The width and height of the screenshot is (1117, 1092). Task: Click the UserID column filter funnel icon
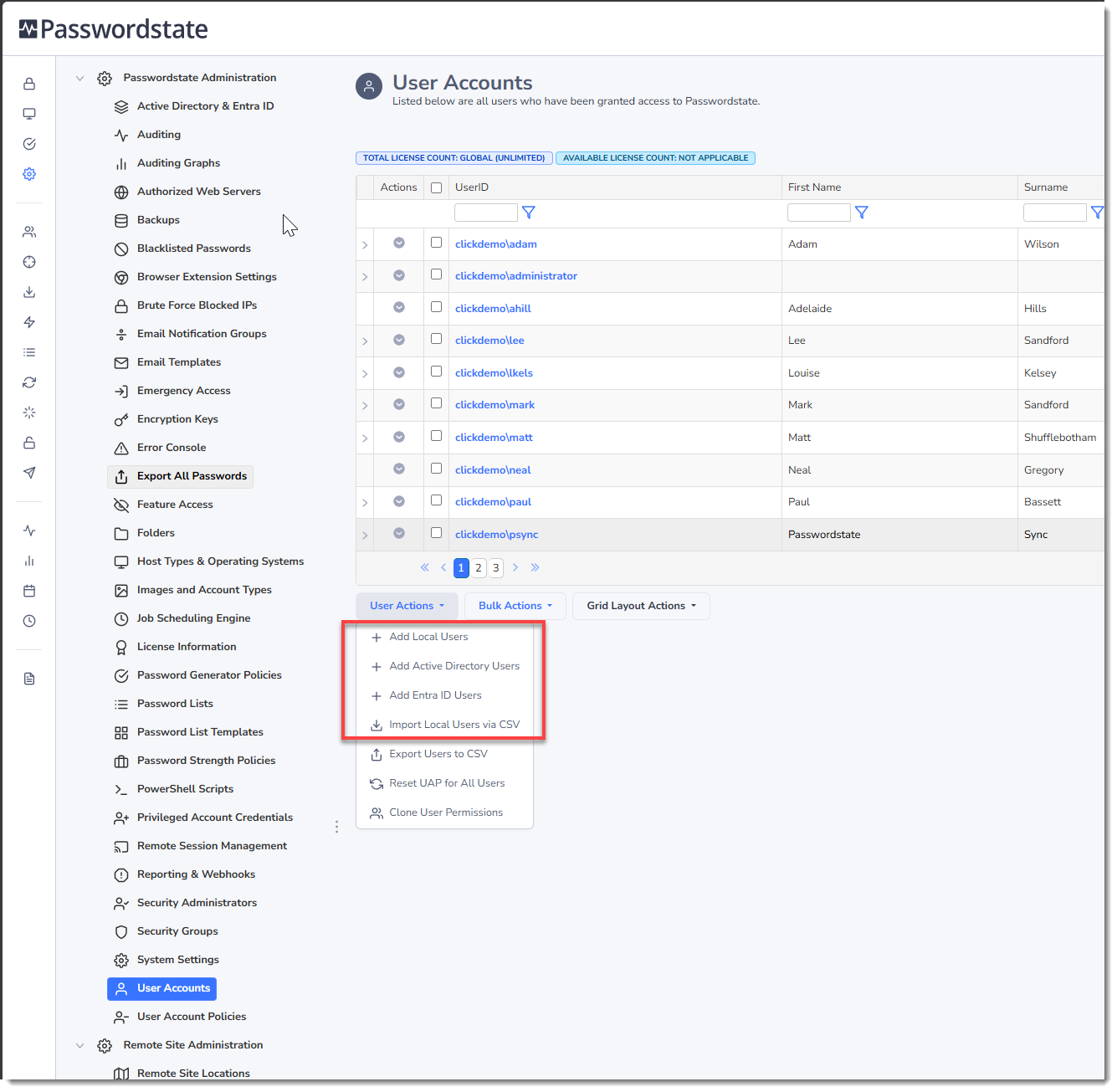point(529,213)
